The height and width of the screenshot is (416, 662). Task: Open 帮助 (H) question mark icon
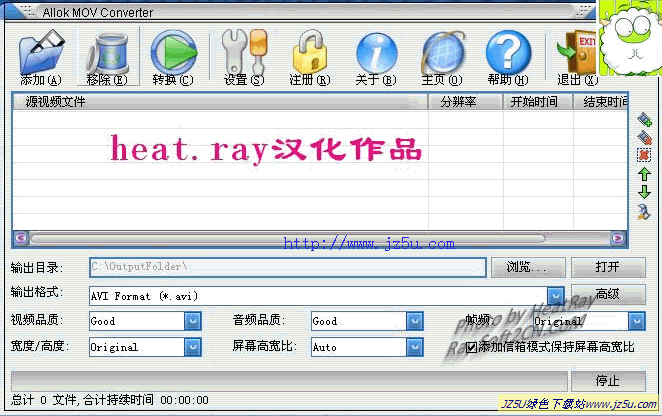(508, 52)
